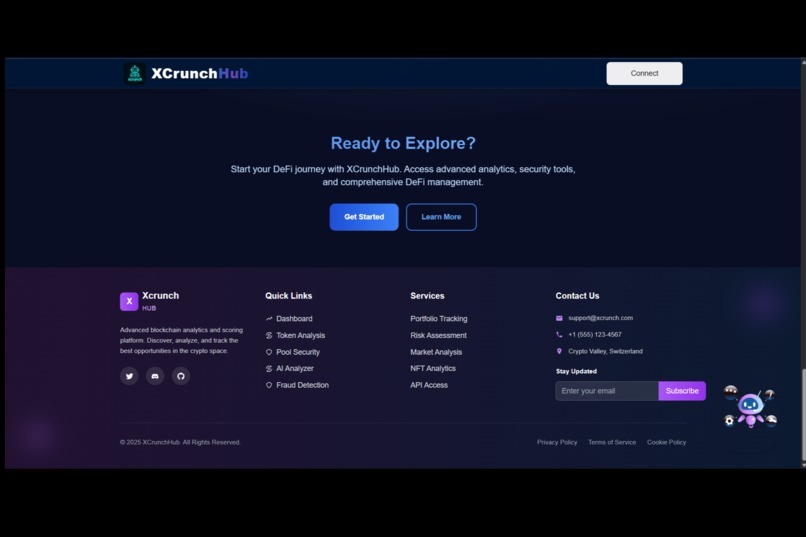Image resolution: width=806 pixels, height=537 pixels.
Task: Click the Contact Us column heading
Action: [577, 296]
